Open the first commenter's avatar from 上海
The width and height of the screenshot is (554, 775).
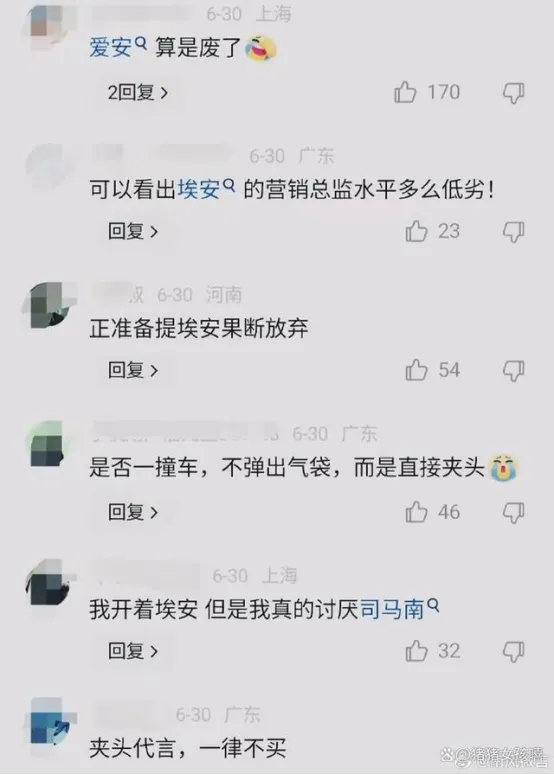(x=48, y=22)
